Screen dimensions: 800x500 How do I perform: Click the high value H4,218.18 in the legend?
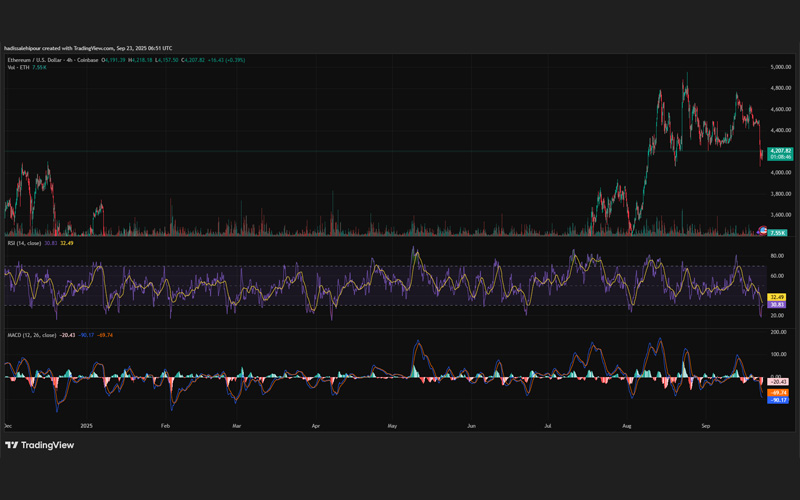coord(140,60)
